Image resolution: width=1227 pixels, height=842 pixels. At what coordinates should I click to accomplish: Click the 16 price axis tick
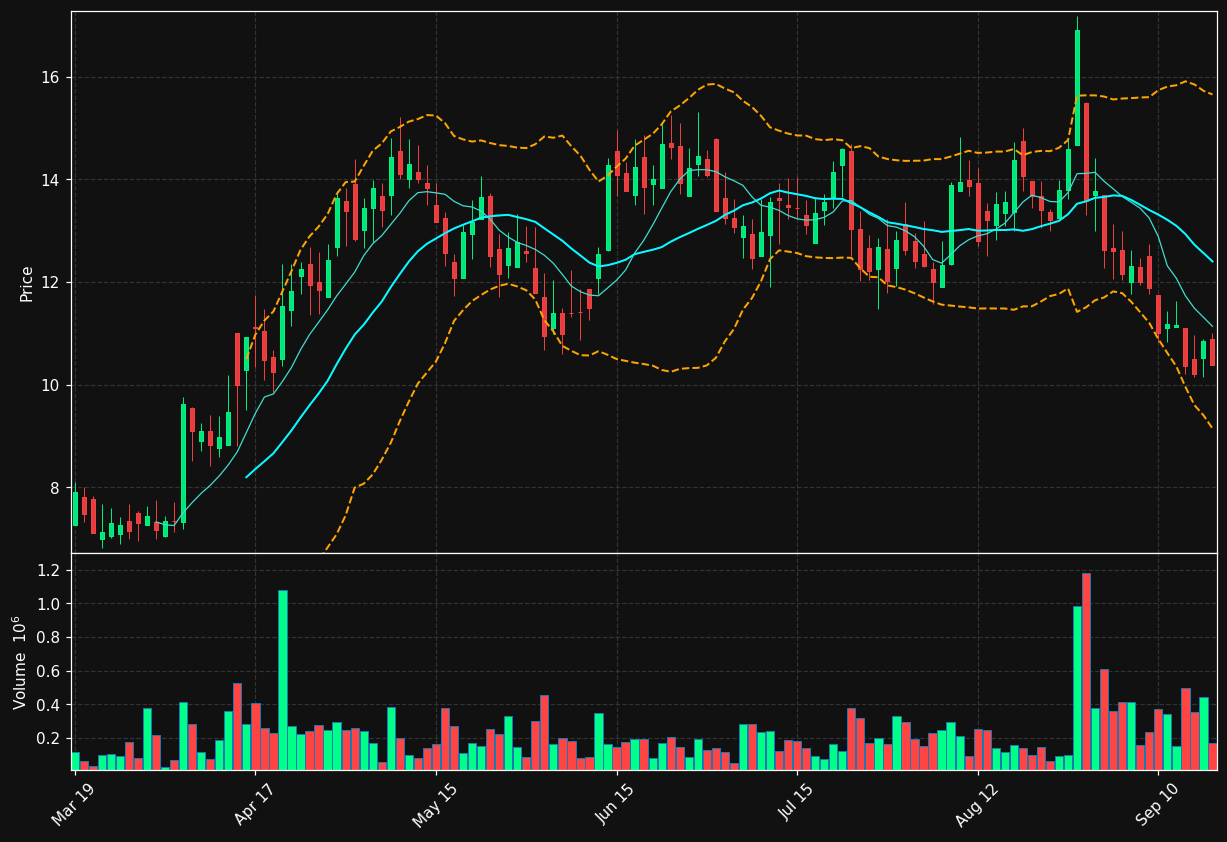click(x=51, y=78)
